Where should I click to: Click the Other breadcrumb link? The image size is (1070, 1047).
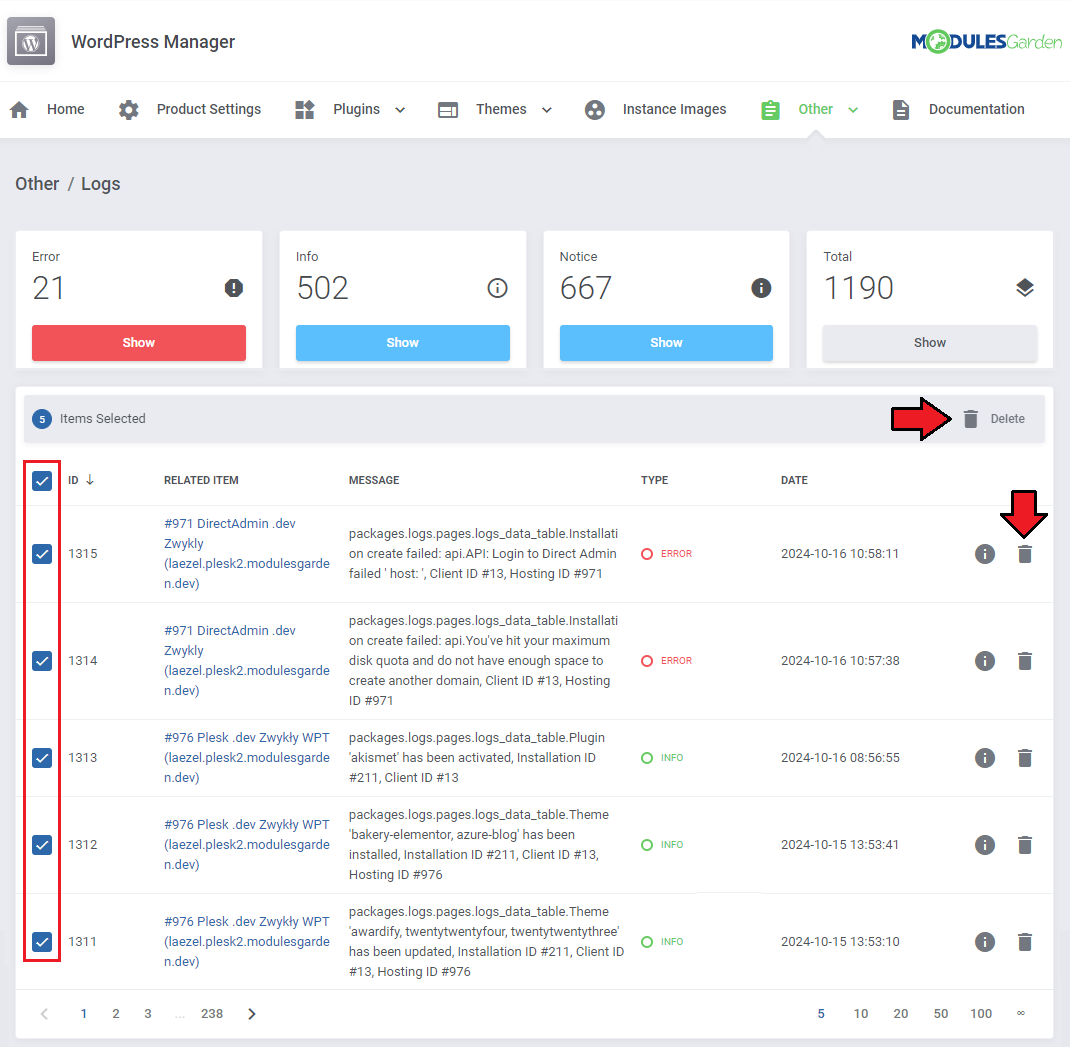pos(38,184)
